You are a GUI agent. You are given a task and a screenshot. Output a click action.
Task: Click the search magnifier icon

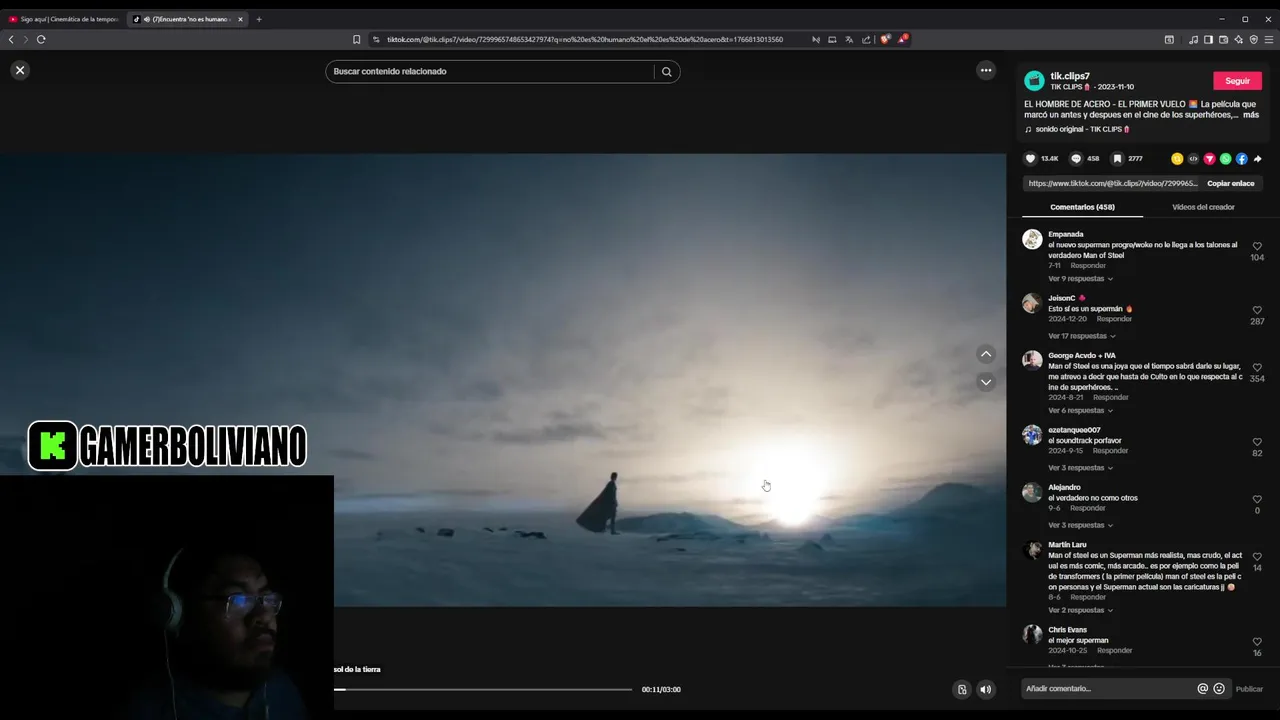667,71
